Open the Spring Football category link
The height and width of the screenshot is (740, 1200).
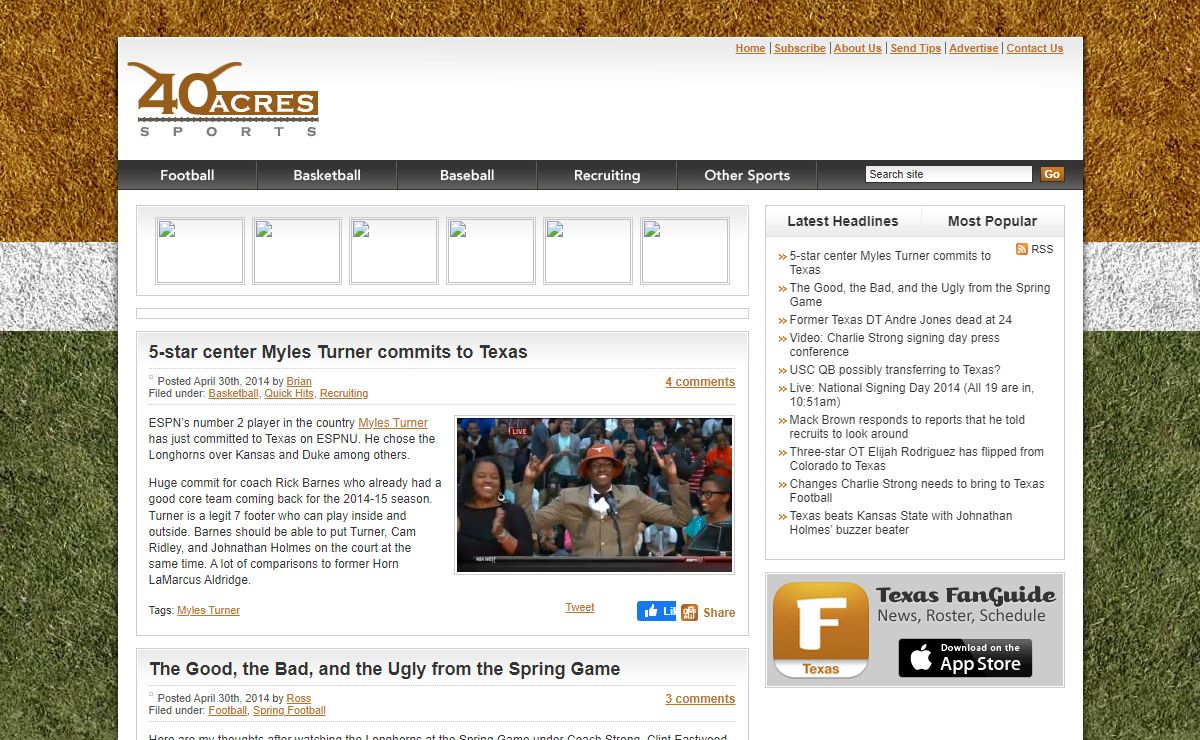click(x=289, y=710)
